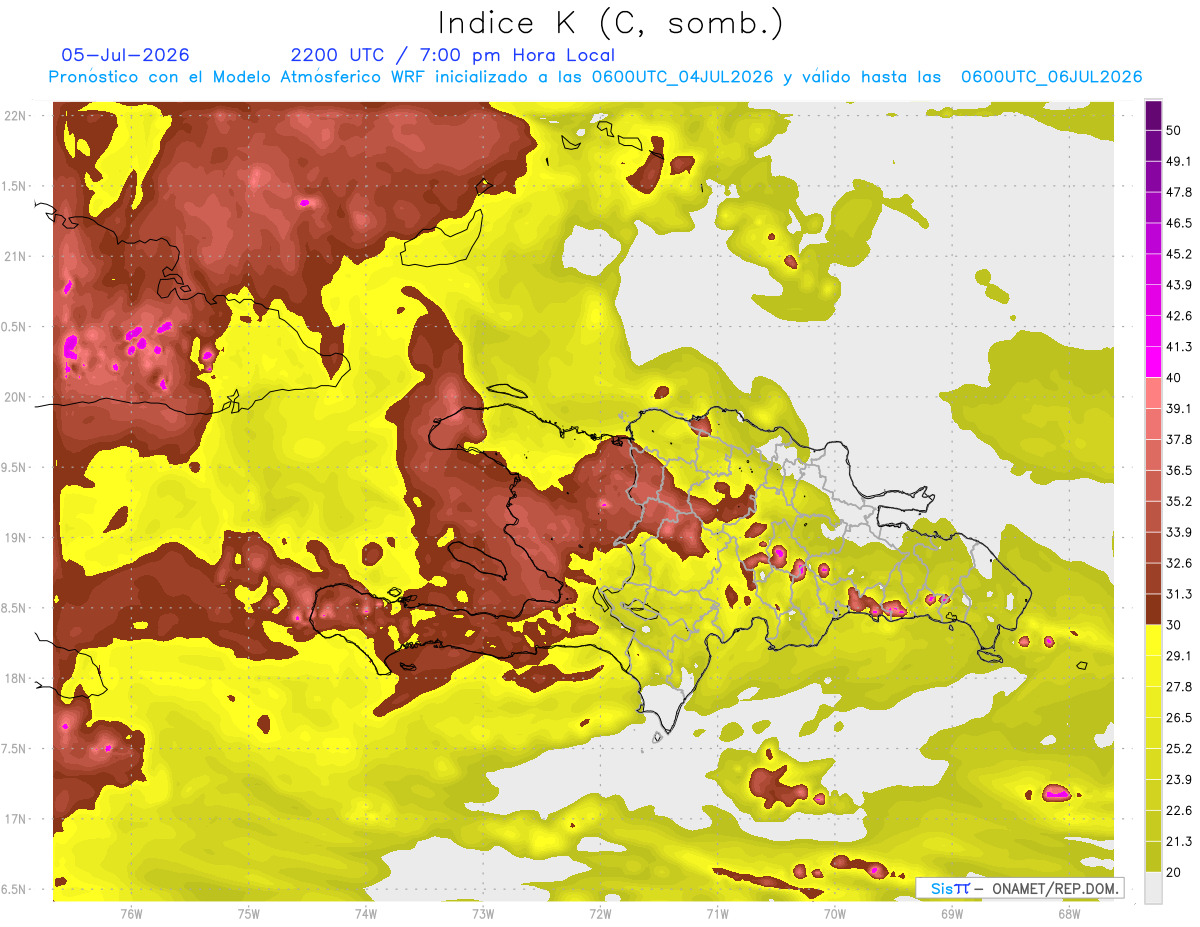This screenshot has height=927, width=1200.
Task: Click the gray swatch below 20
Action: 1153,888
